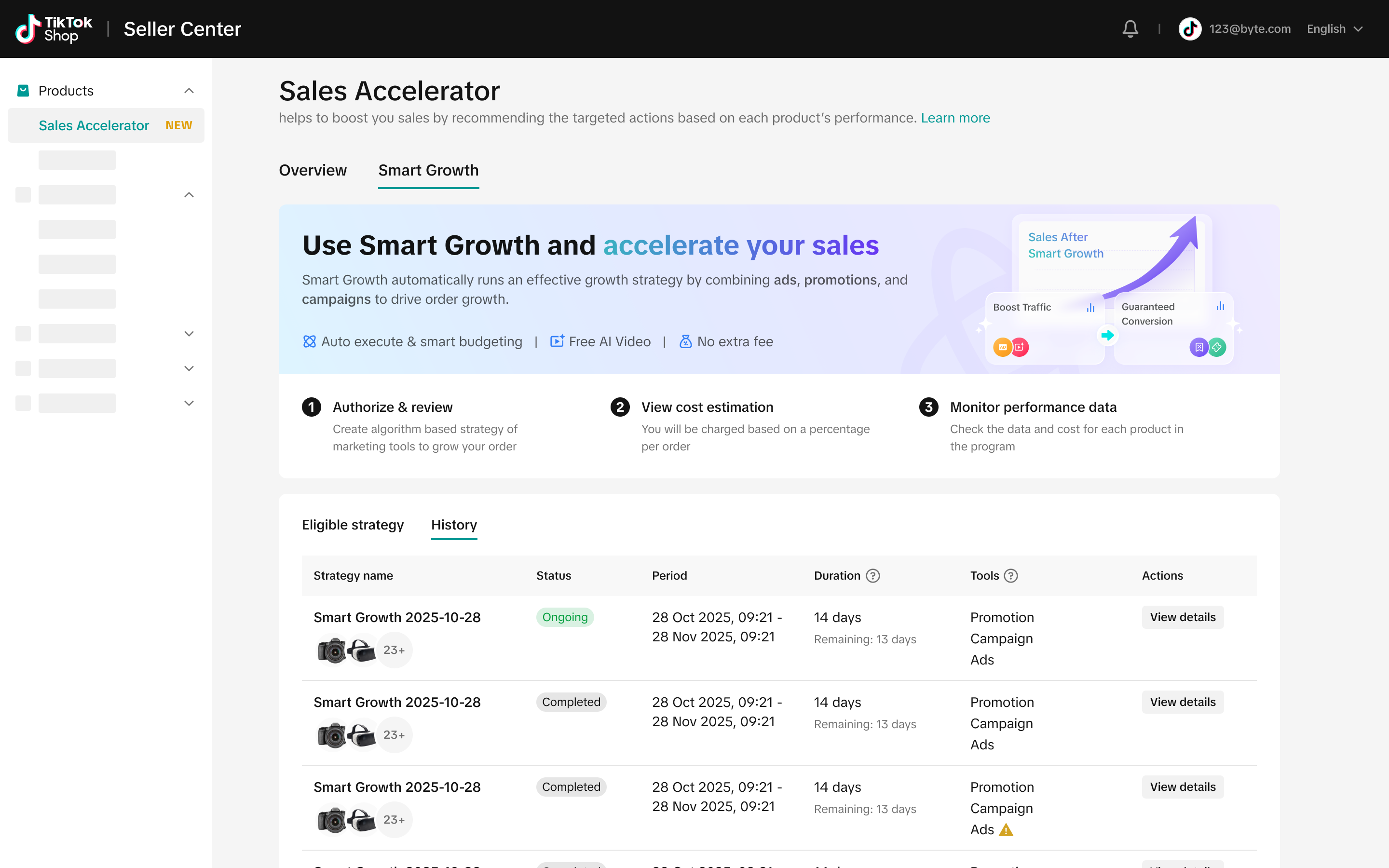
Task: Click the purple icon in Guaranteed Conversion card
Action: 1198,347
